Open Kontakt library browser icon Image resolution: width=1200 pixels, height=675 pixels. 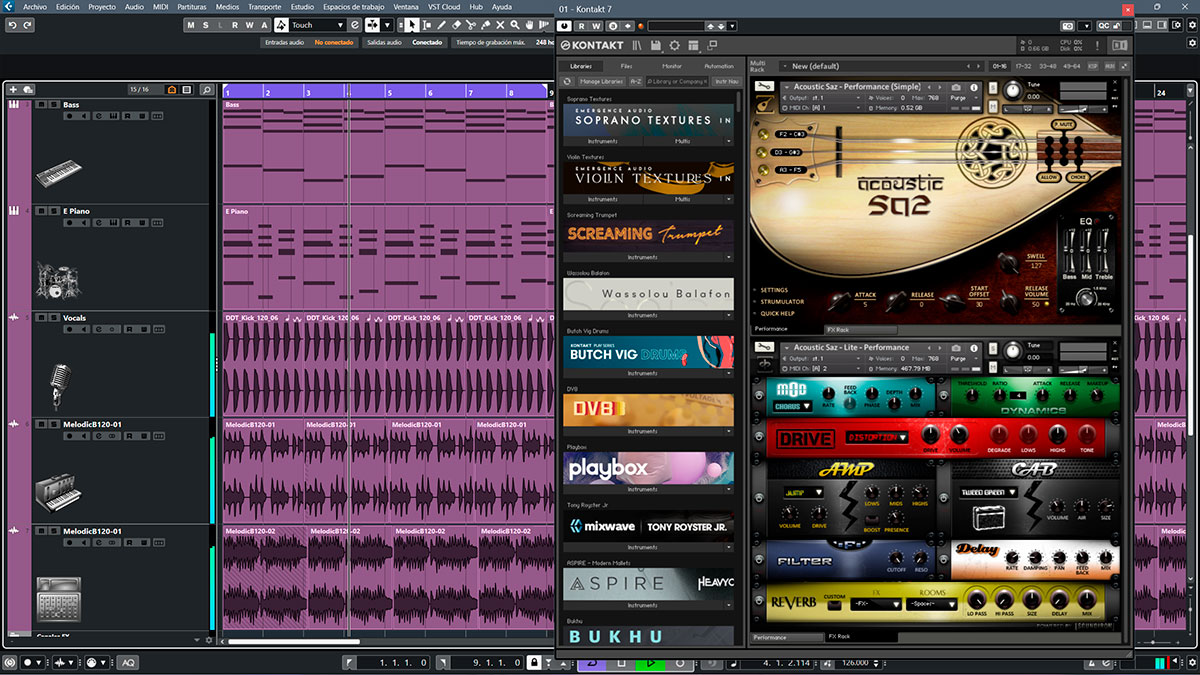[637, 45]
